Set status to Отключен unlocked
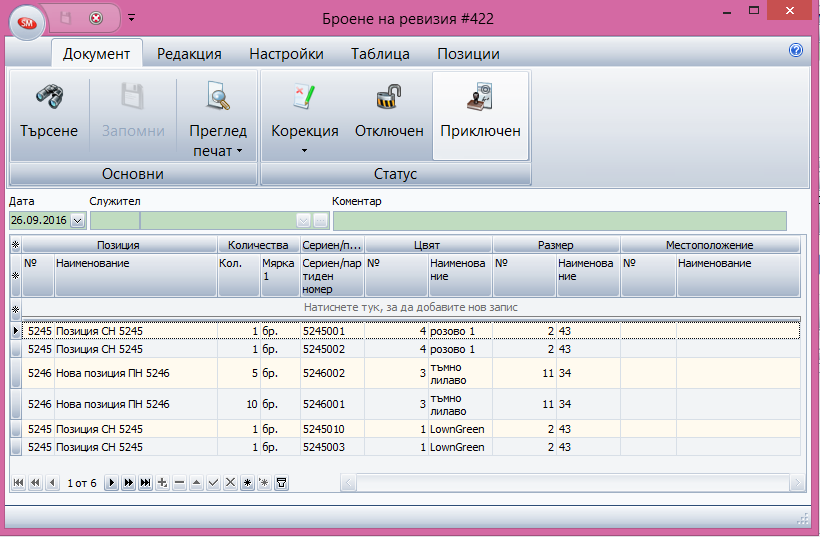Screen dimensions: 820x537 [x=389, y=115]
